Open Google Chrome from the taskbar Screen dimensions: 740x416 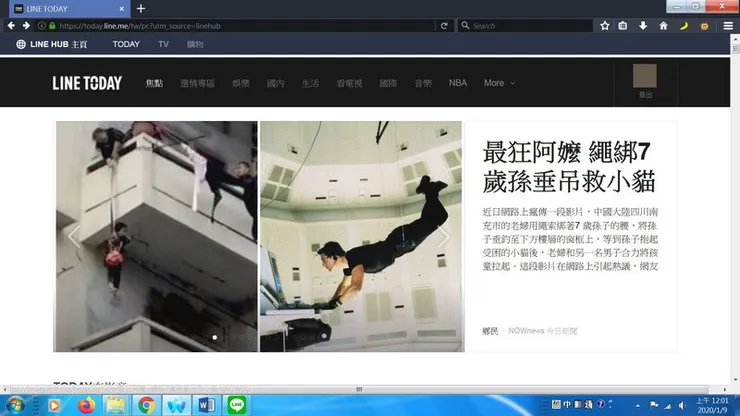147,405
